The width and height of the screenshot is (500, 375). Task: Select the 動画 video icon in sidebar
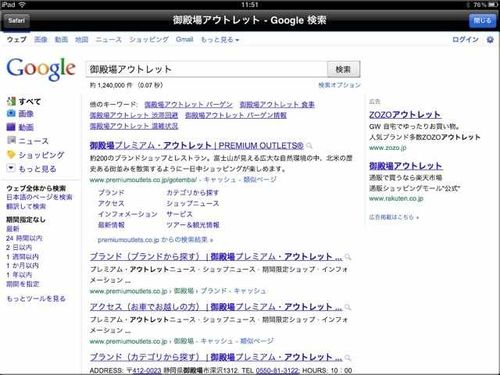pyautogui.click(x=11, y=127)
